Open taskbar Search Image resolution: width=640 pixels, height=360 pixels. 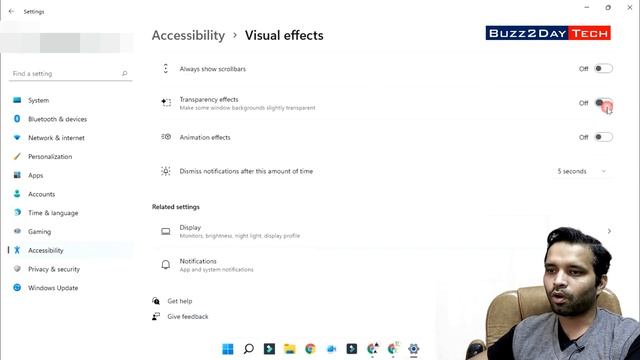[x=249, y=349]
